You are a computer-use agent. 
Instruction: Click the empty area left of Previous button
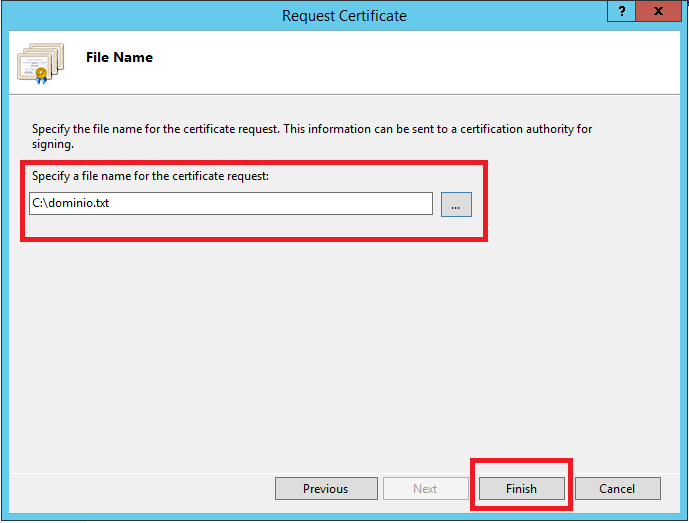coord(140,489)
